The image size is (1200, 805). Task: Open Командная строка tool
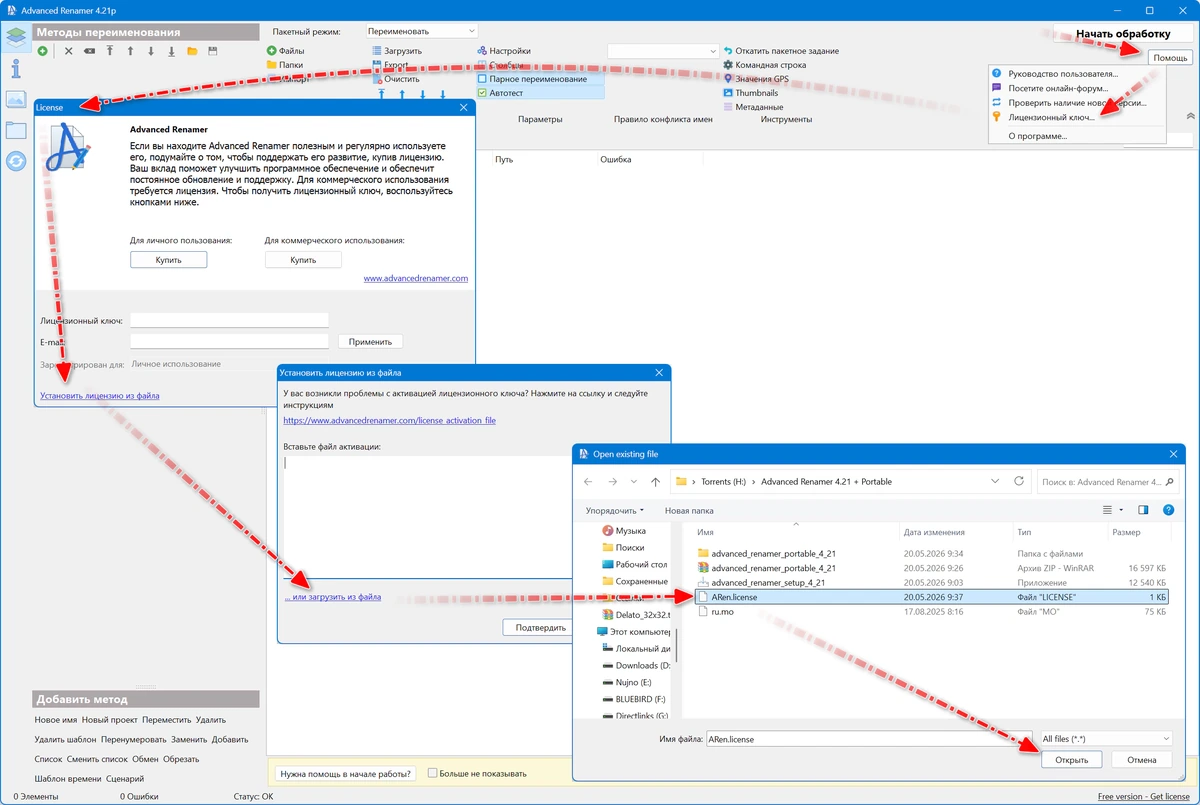pos(764,65)
